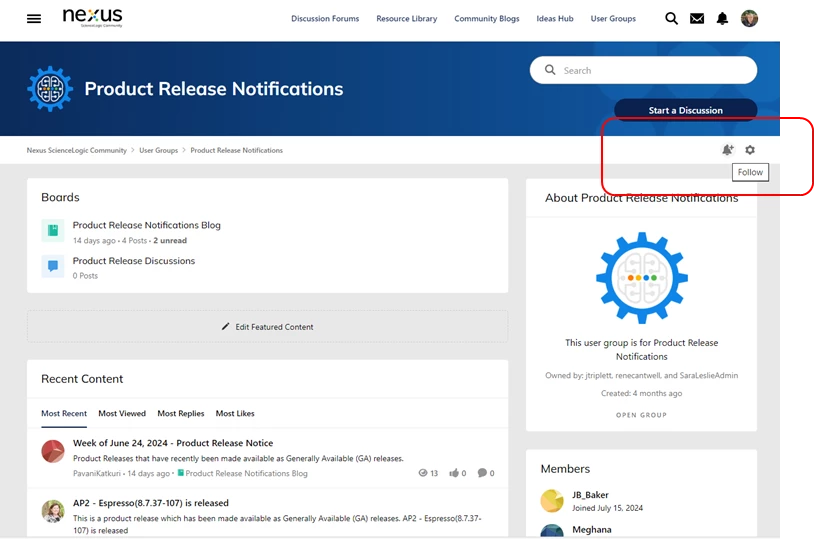
Task: Click Product Release Notifications breadcrumb
Action: (236, 150)
